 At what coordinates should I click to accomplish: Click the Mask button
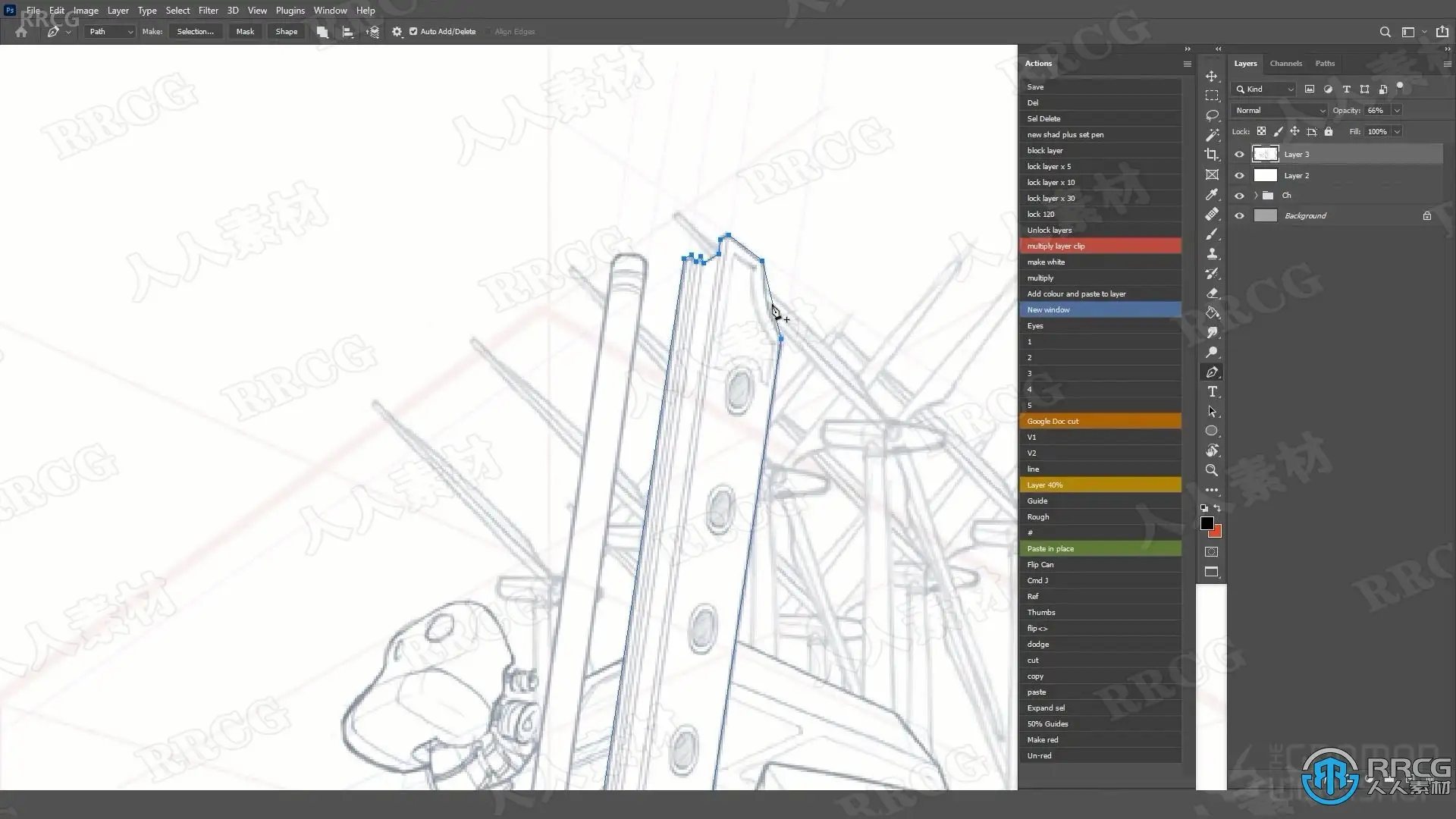pos(245,32)
